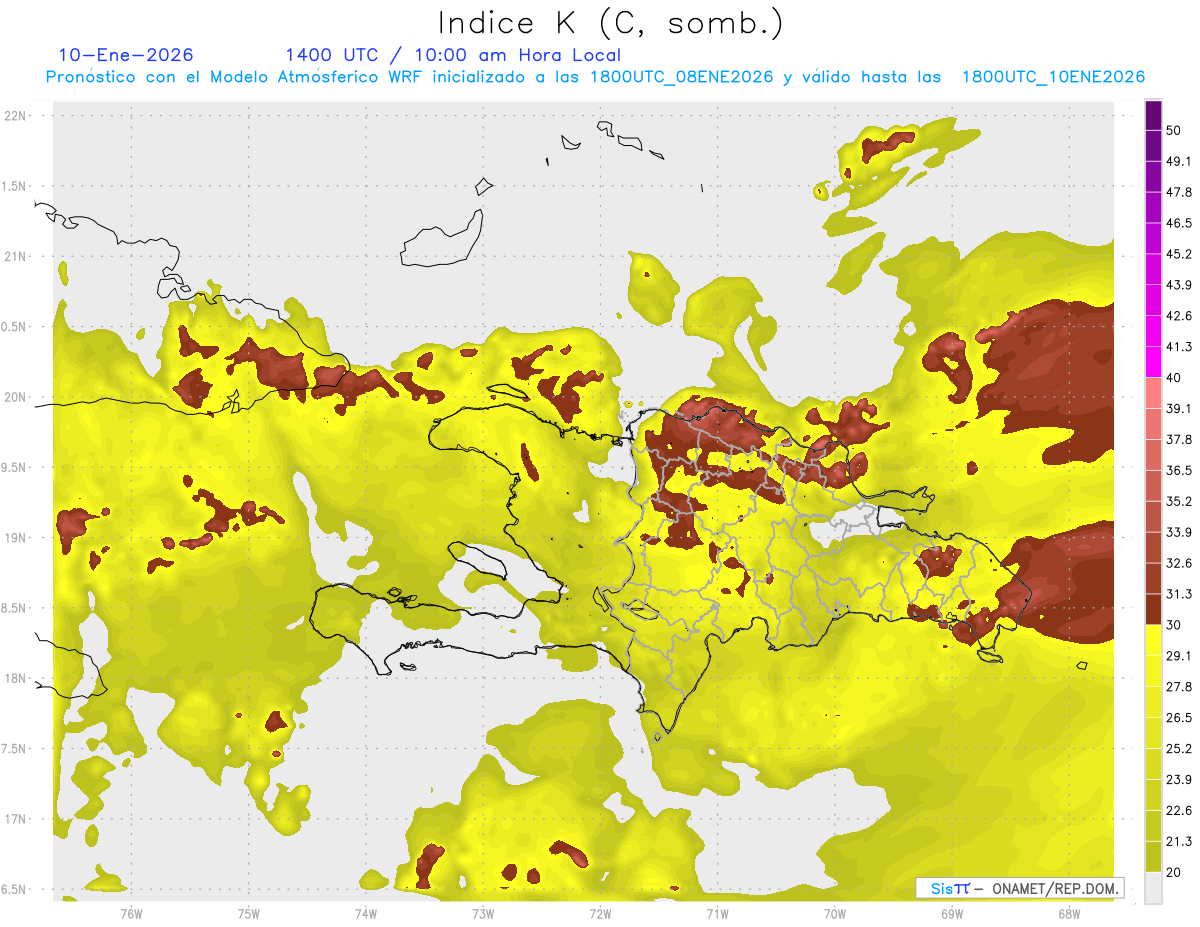The width and height of the screenshot is (1200, 927).
Task: Click the "68W" longitude label
Action: [1069, 914]
